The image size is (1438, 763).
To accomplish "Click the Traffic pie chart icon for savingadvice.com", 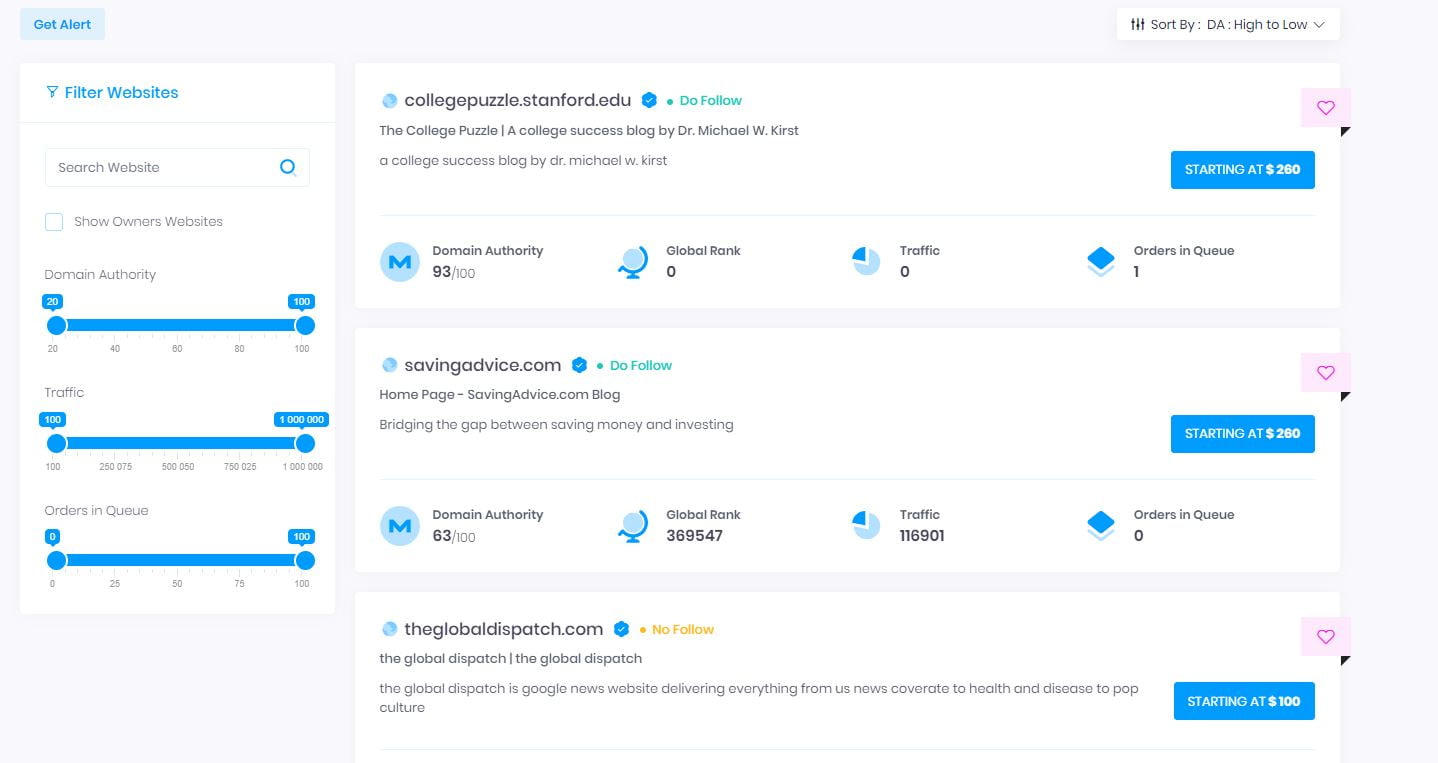I will (x=866, y=524).
